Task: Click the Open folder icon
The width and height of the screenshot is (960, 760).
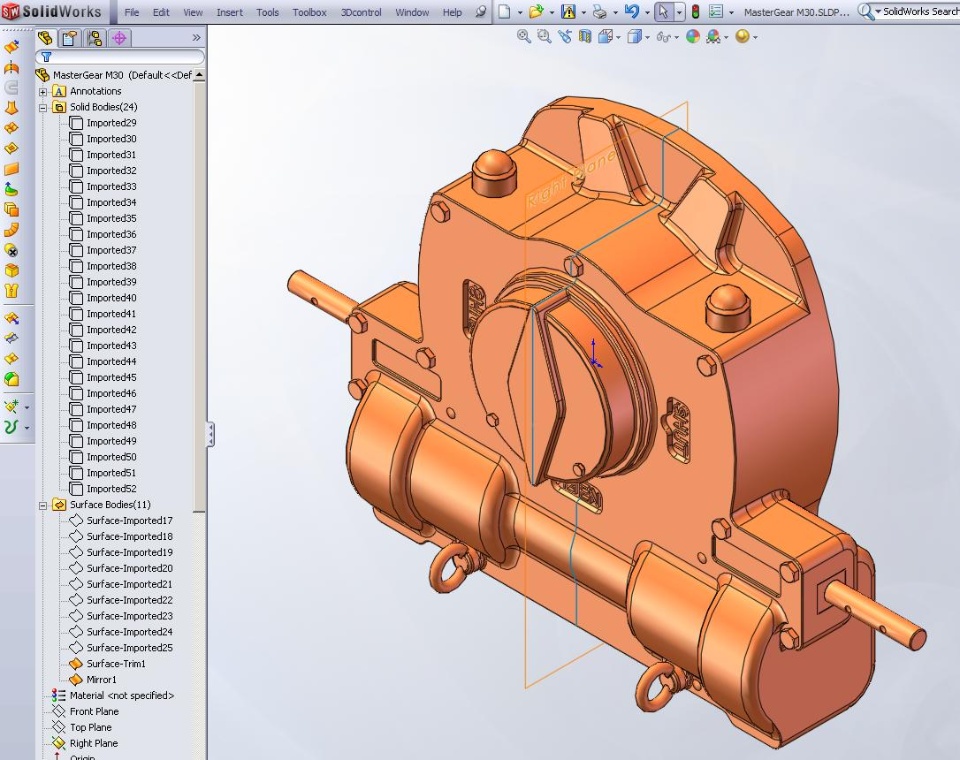Action: 536,12
